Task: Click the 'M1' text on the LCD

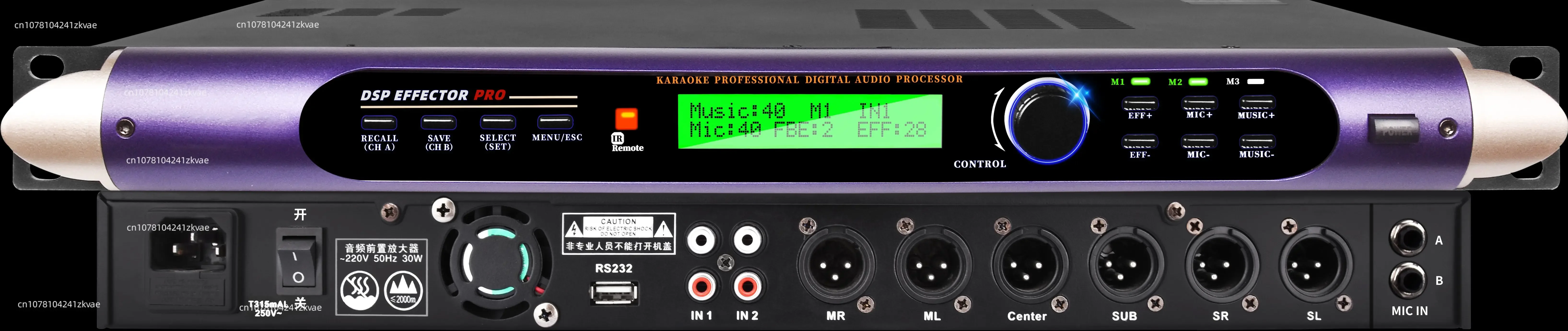Action: coord(820,110)
